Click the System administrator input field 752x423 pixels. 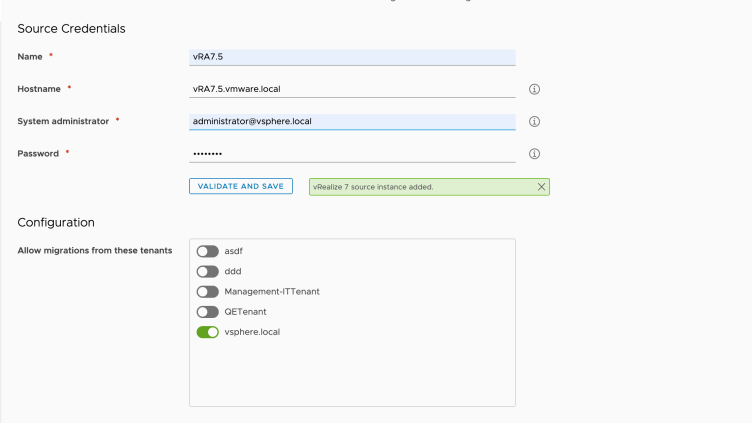tap(352, 122)
